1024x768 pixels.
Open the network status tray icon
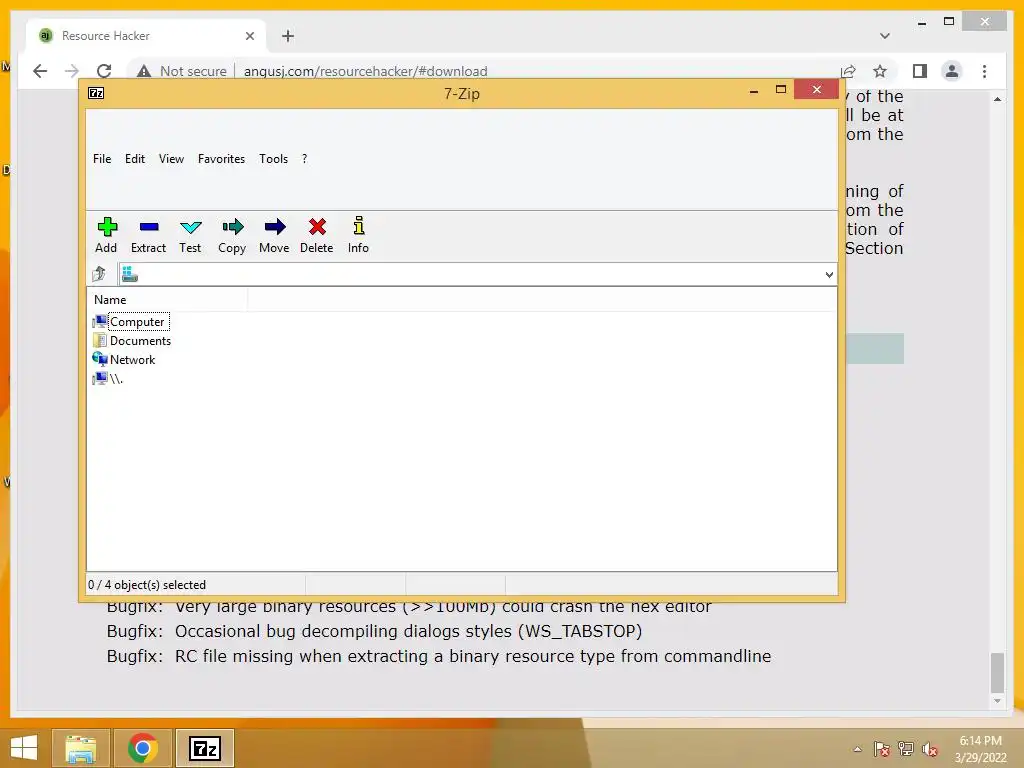pyautogui.click(x=906, y=749)
